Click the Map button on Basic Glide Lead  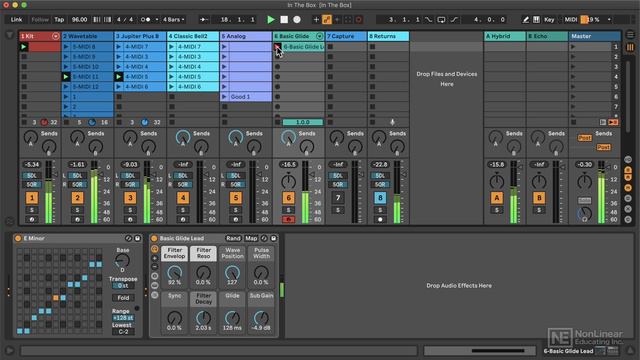(251, 238)
